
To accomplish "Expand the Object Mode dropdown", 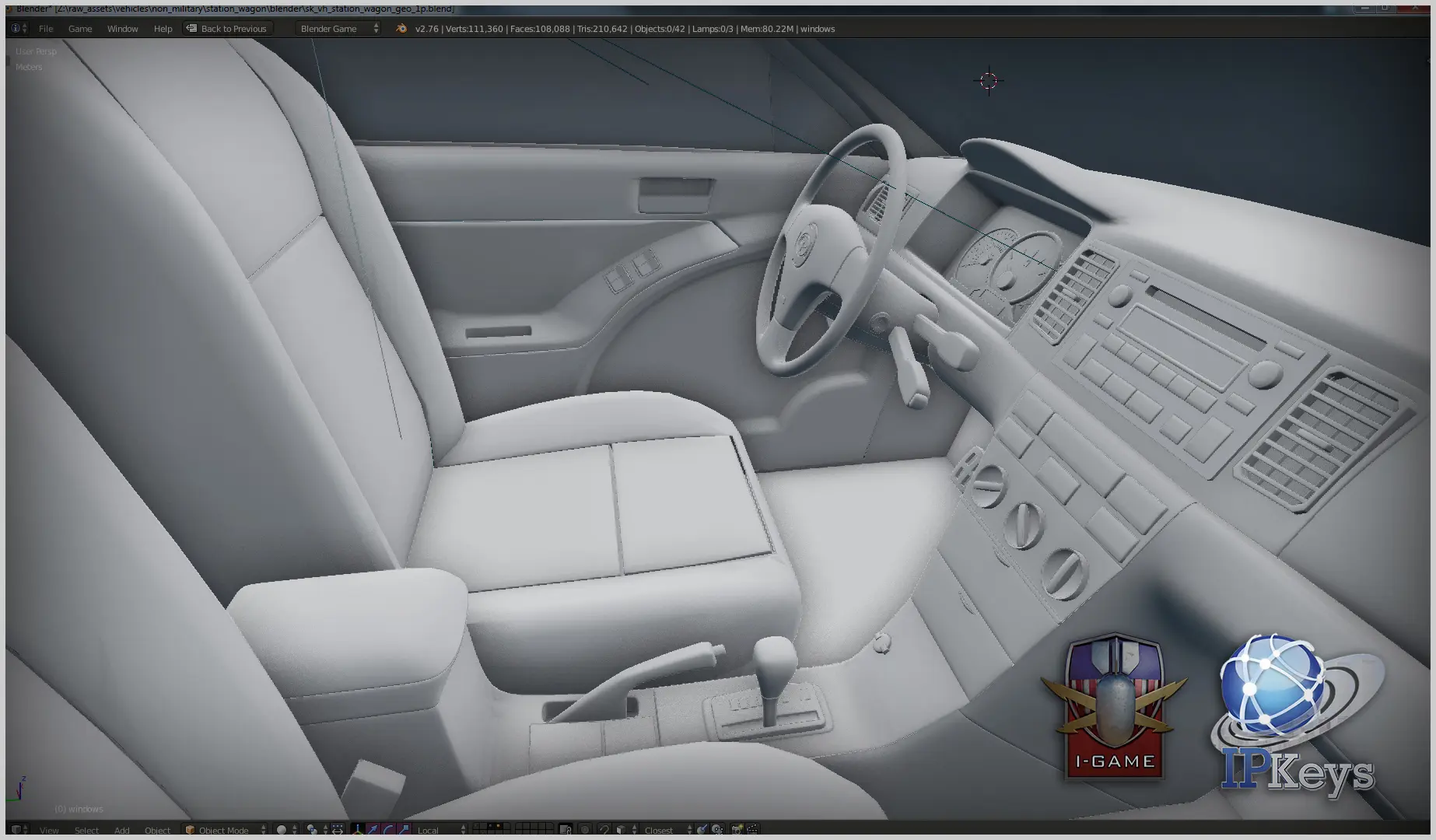I will tap(226, 830).
